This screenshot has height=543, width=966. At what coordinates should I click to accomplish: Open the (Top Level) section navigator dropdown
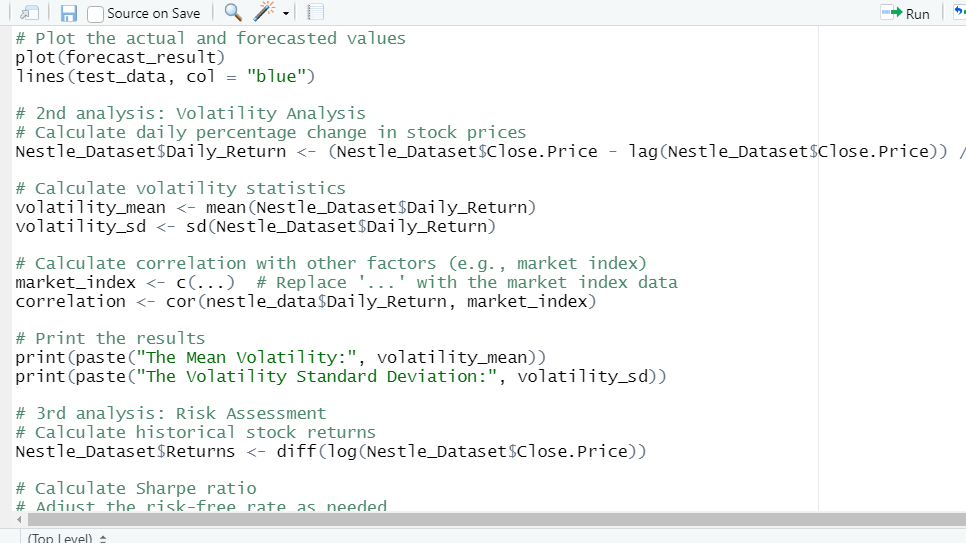[67, 538]
